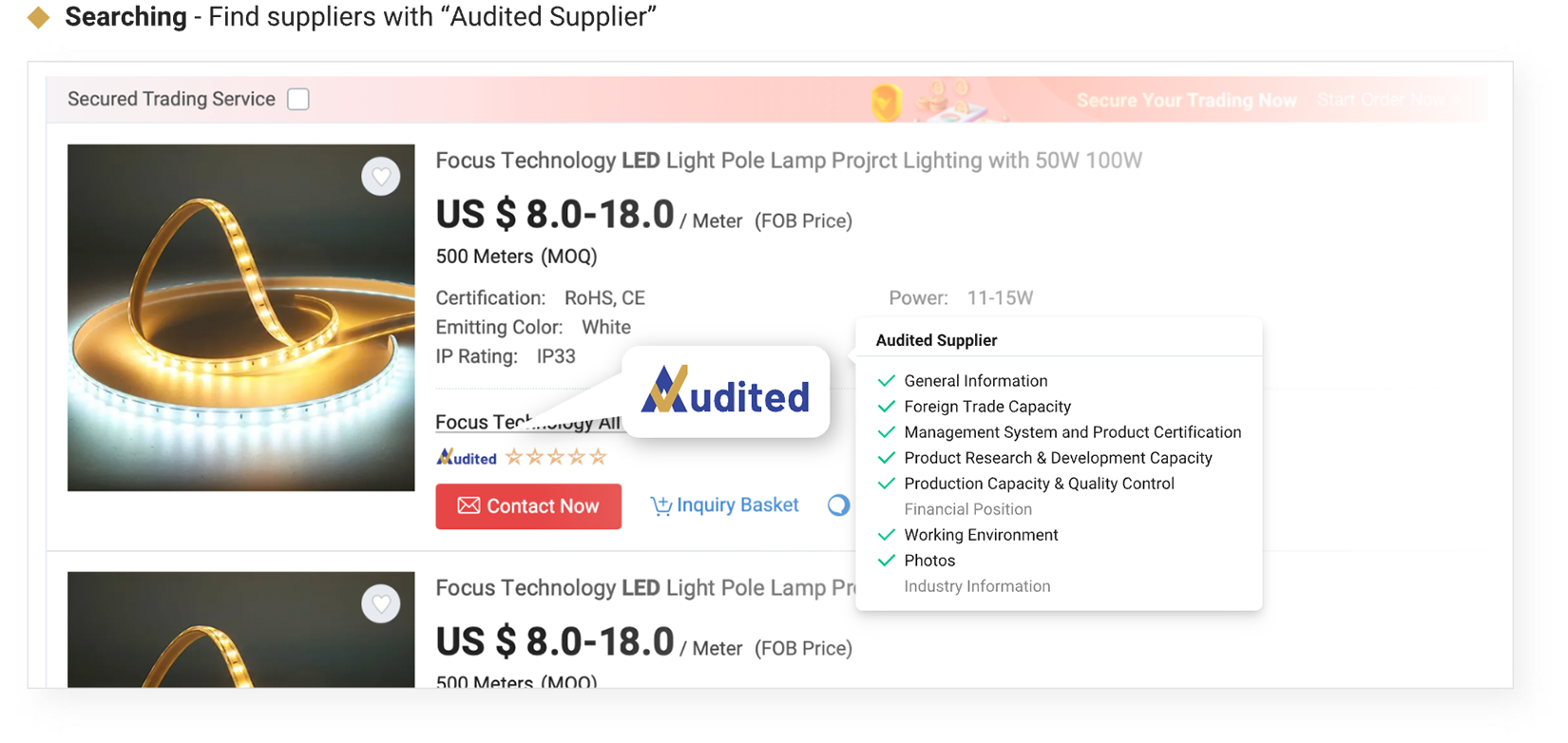Click the small Audited badge under supplier name
The width and height of the screenshot is (1568, 743).
pos(467,458)
